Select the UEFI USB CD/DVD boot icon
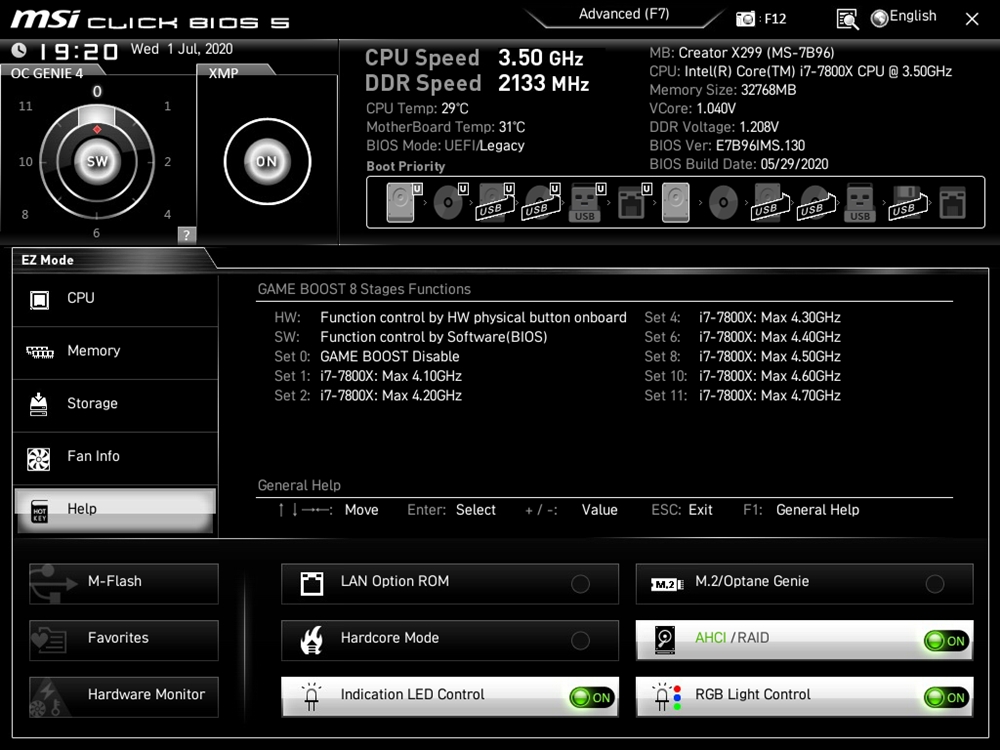Image resolution: width=1000 pixels, height=750 pixels. point(541,203)
